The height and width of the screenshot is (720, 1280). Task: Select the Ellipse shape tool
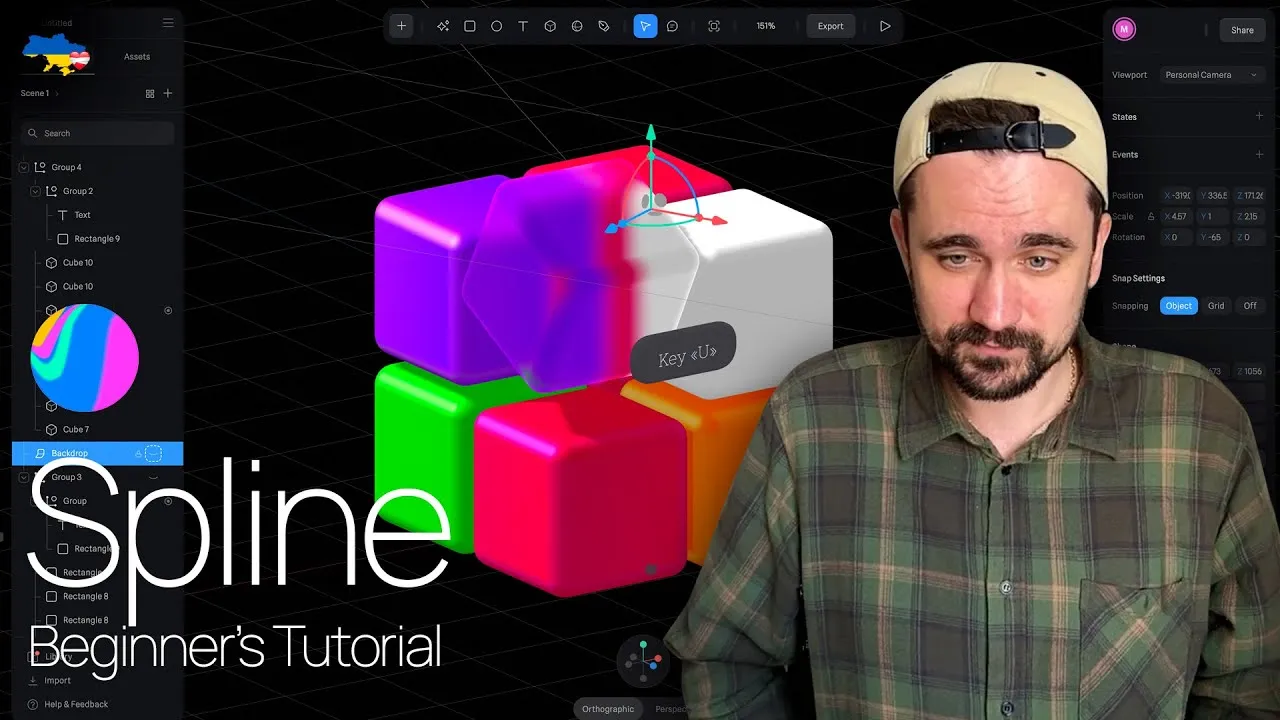point(497,26)
